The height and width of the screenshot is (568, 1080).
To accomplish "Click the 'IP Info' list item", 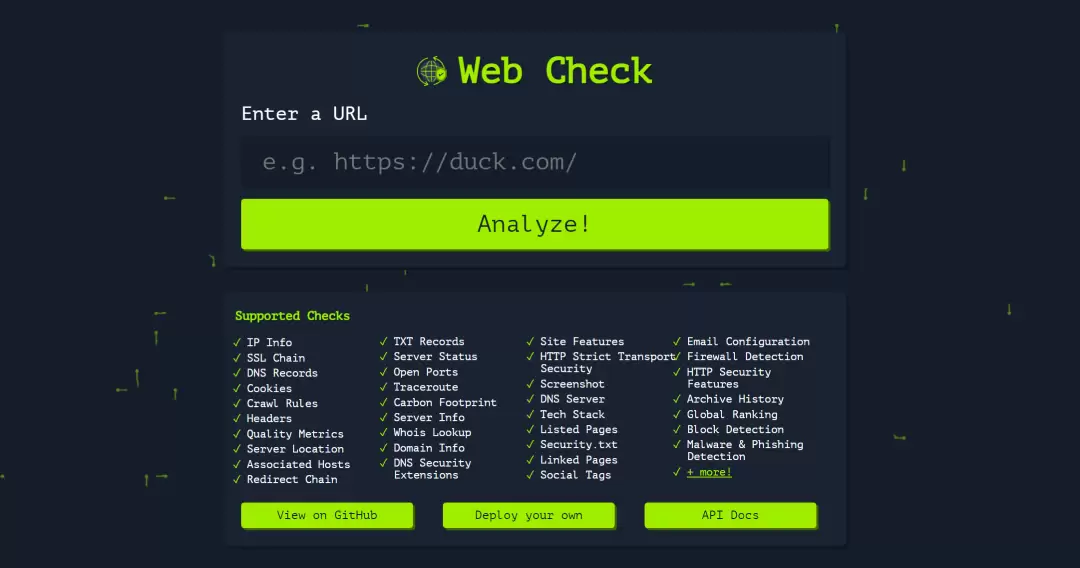I will 269,342.
